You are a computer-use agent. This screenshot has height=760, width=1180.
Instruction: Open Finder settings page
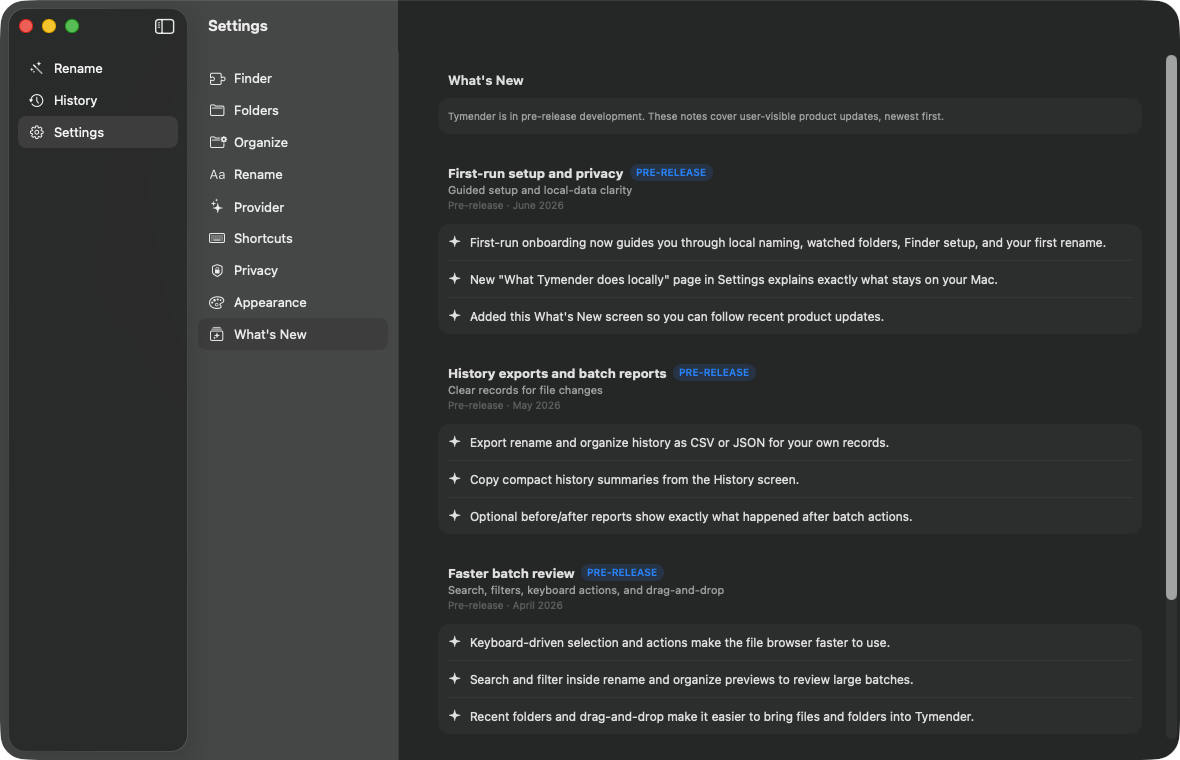pos(293,78)
